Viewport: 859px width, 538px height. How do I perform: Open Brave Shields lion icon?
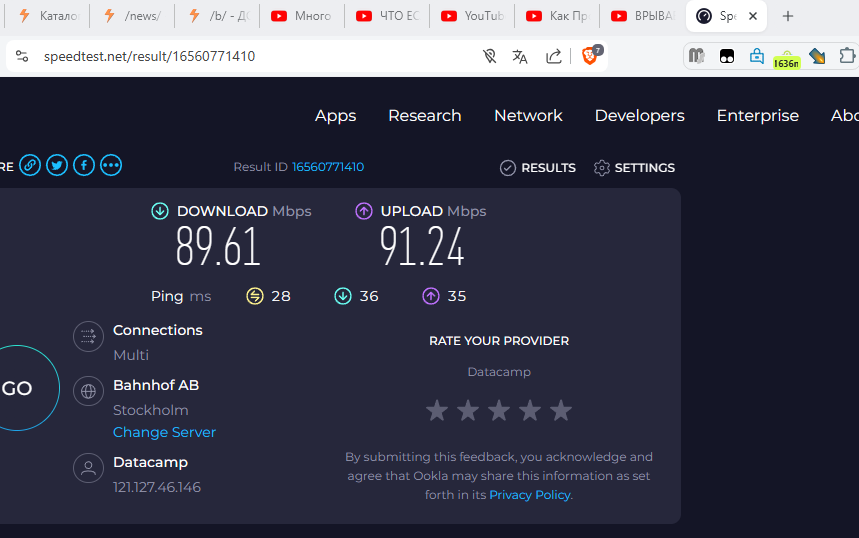click(591, 55)
